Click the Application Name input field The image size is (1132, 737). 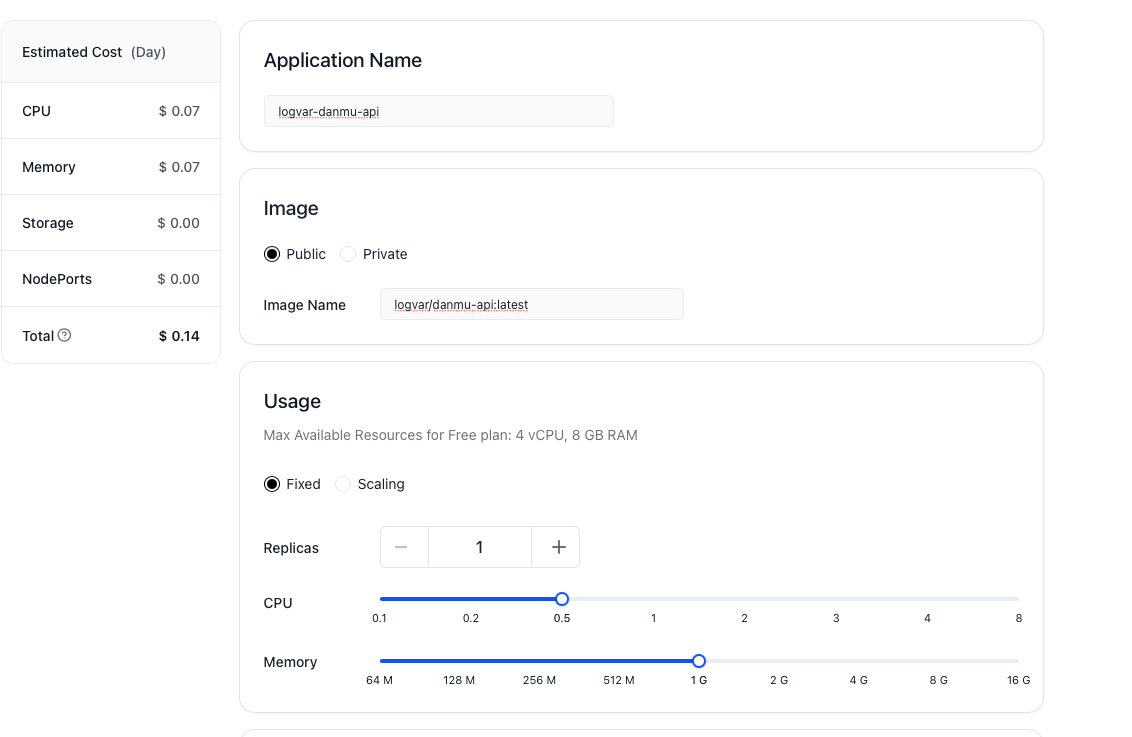[438, 111]
